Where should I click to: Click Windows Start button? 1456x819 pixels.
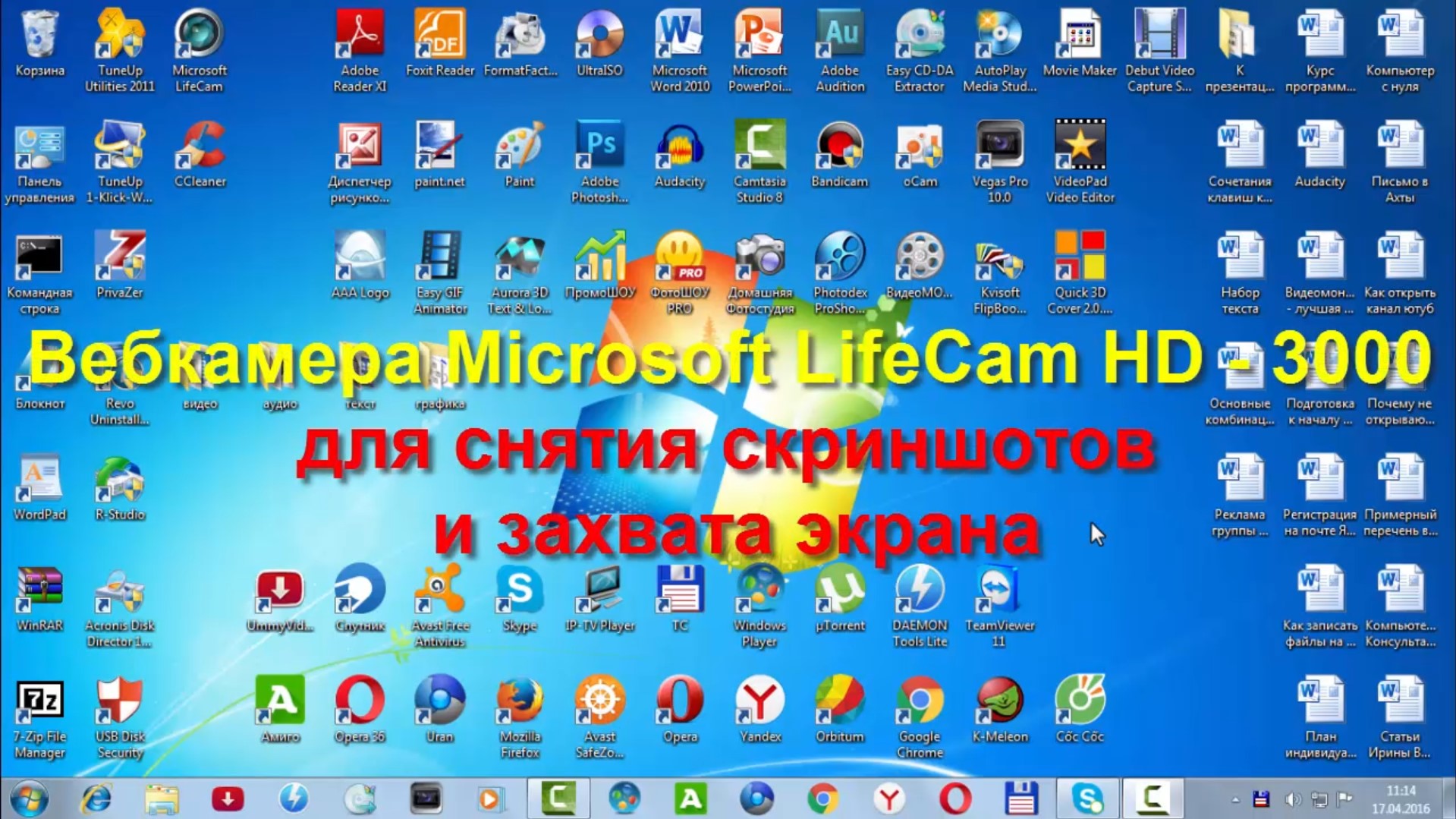point(29,799)
